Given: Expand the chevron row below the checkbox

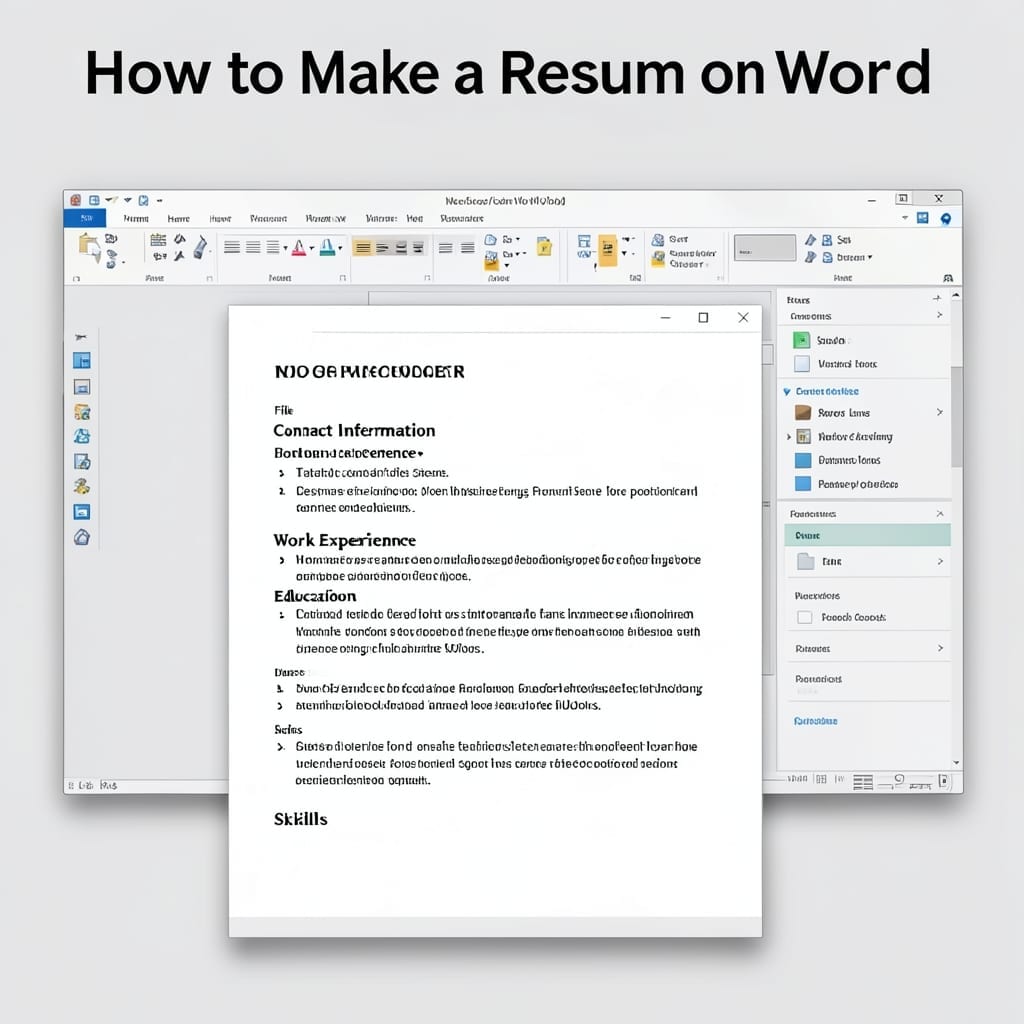Looking at the screenshot, I should click(869, 648).
